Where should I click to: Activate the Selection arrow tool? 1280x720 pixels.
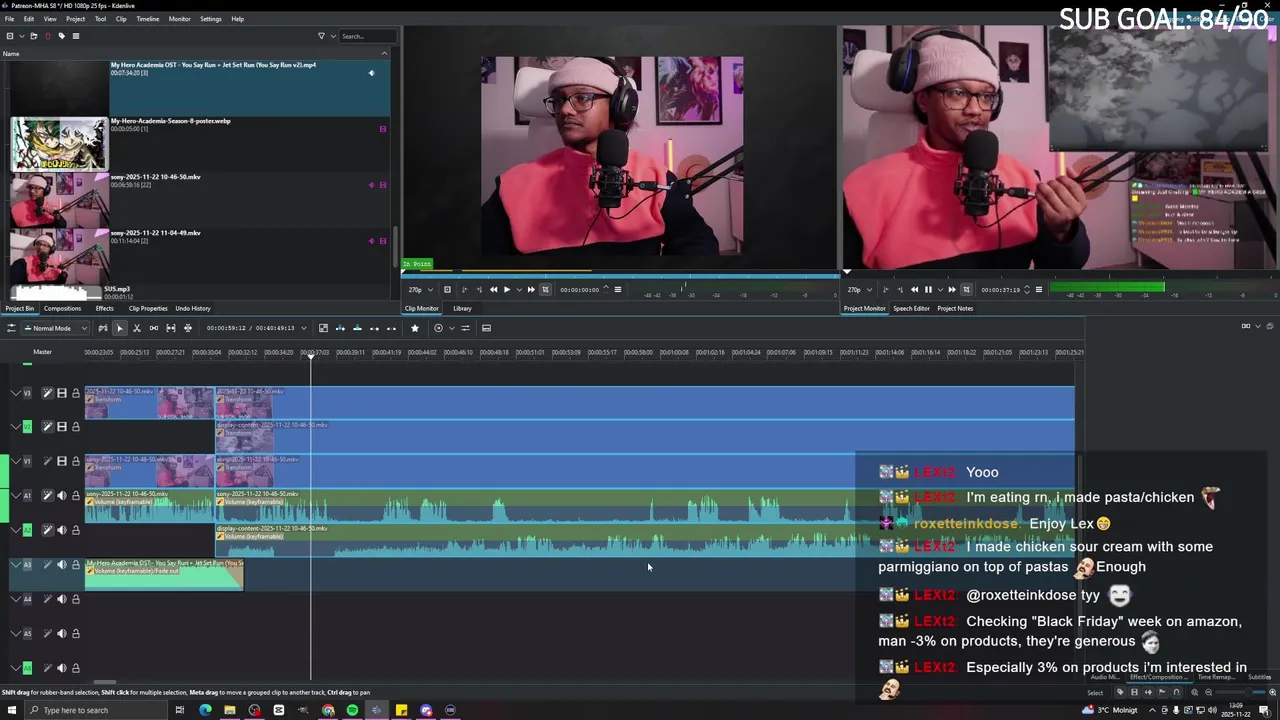click(120, 328)
